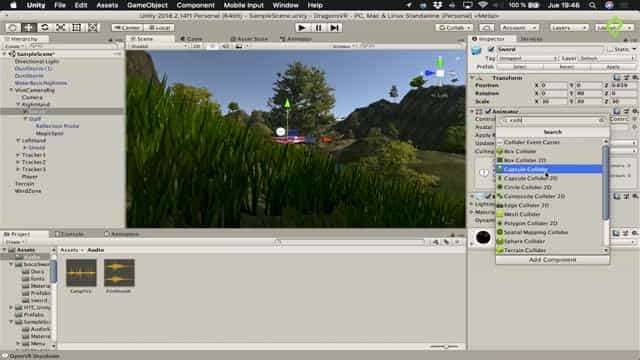The height and width of the screenshot is (360, 640).
Task: Adjust the asset thumbnail size slider
Action: tap(445, 347)
